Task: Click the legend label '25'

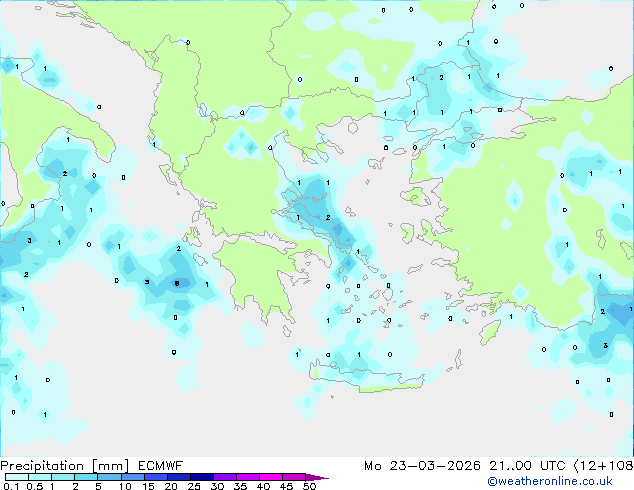Action: 194,486
